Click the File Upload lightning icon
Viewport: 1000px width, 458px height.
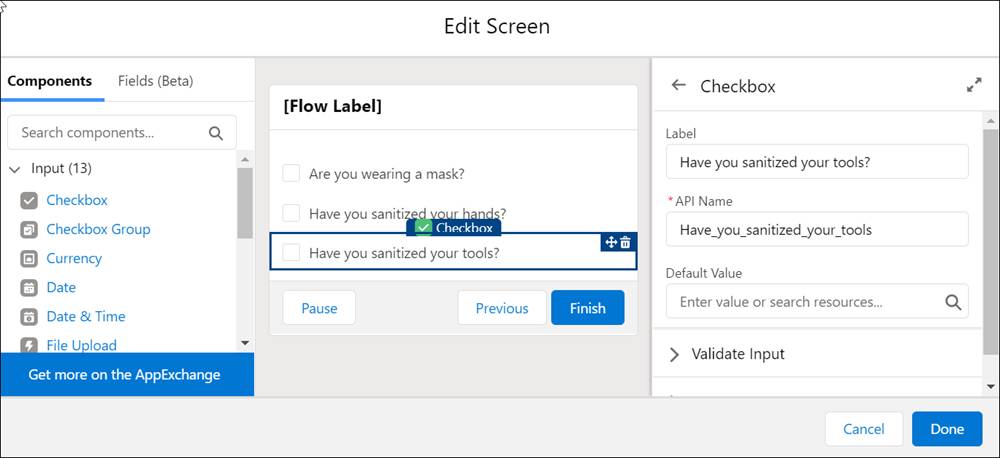pyautogui.click(x=28, y=345)
